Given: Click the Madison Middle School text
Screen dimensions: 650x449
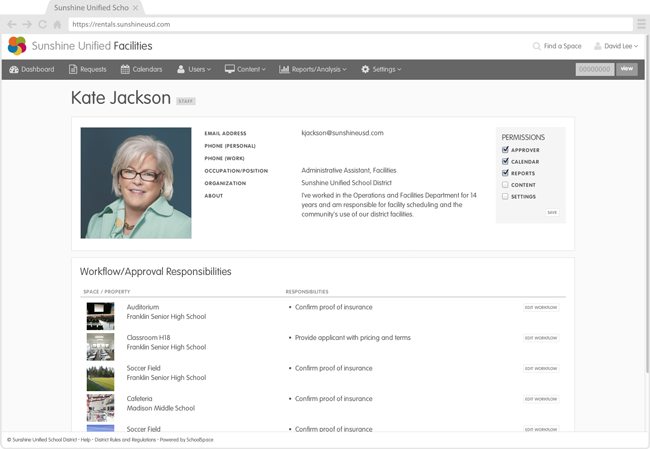Looking at the screenshot, I should pyautogui.click(x=161, y=408).
